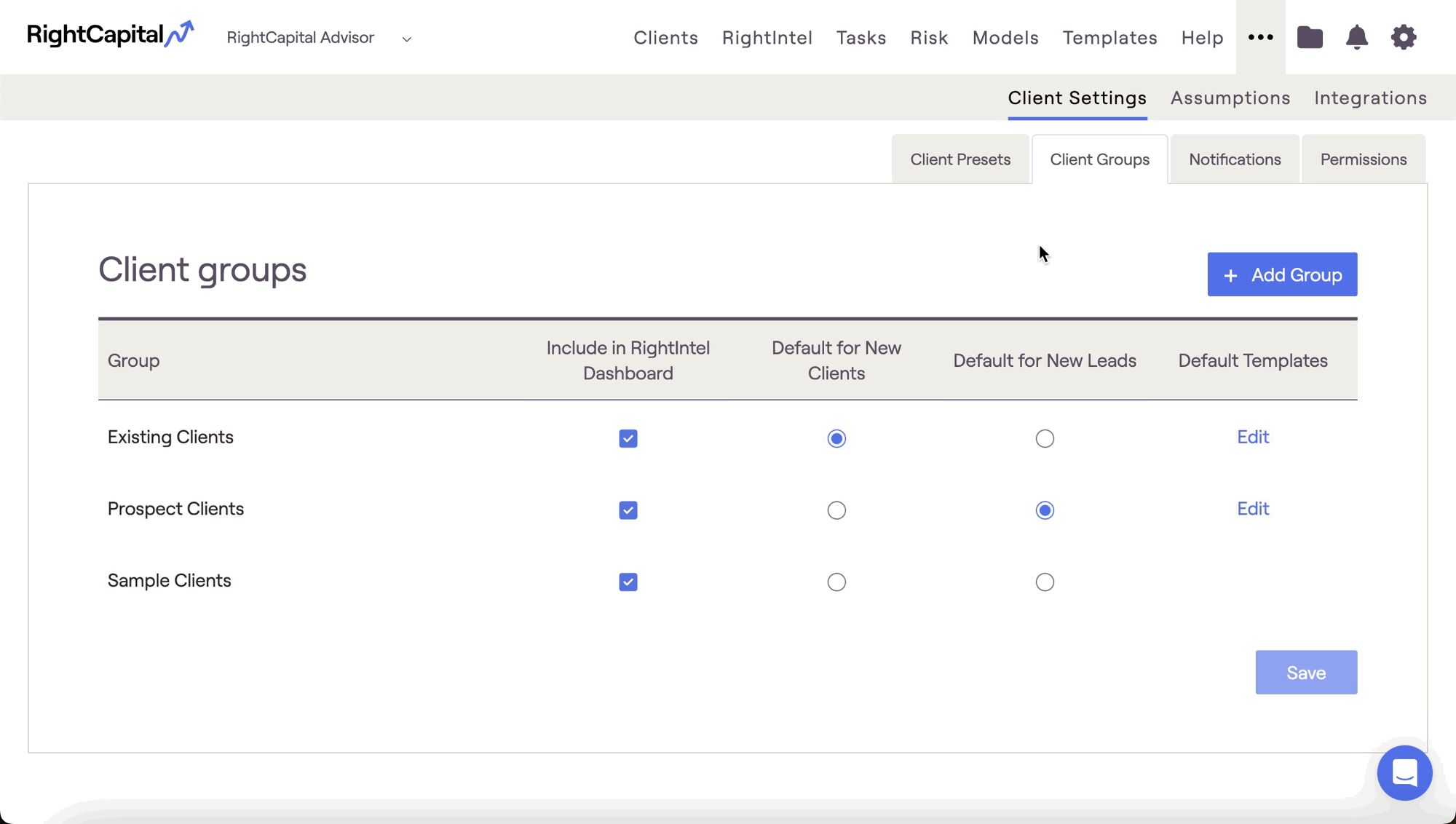Select Sample Clients as default for new clients
1456x824 pixels.
[836, 582]
